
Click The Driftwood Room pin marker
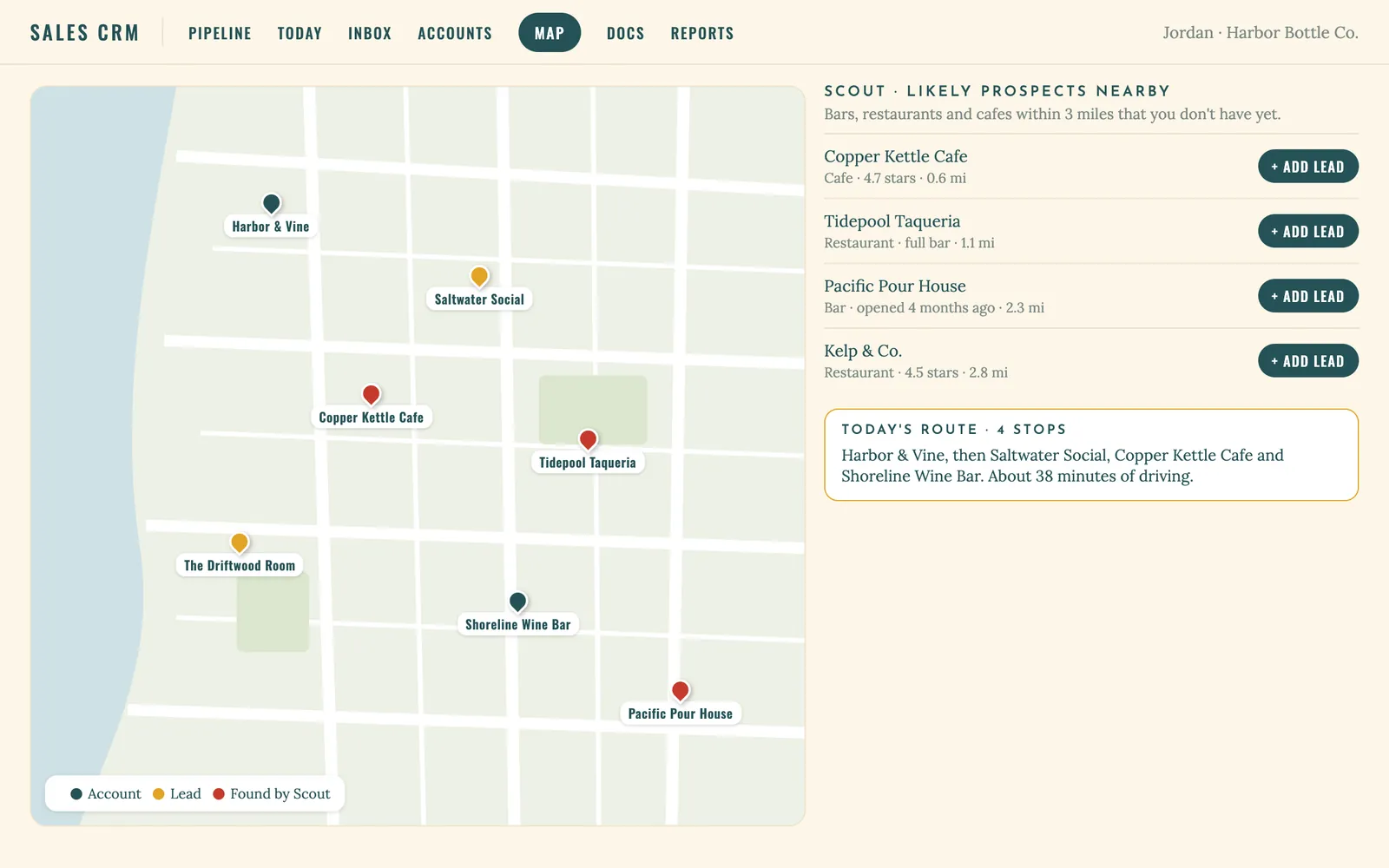pyautogui.click(x=240, y=542)
